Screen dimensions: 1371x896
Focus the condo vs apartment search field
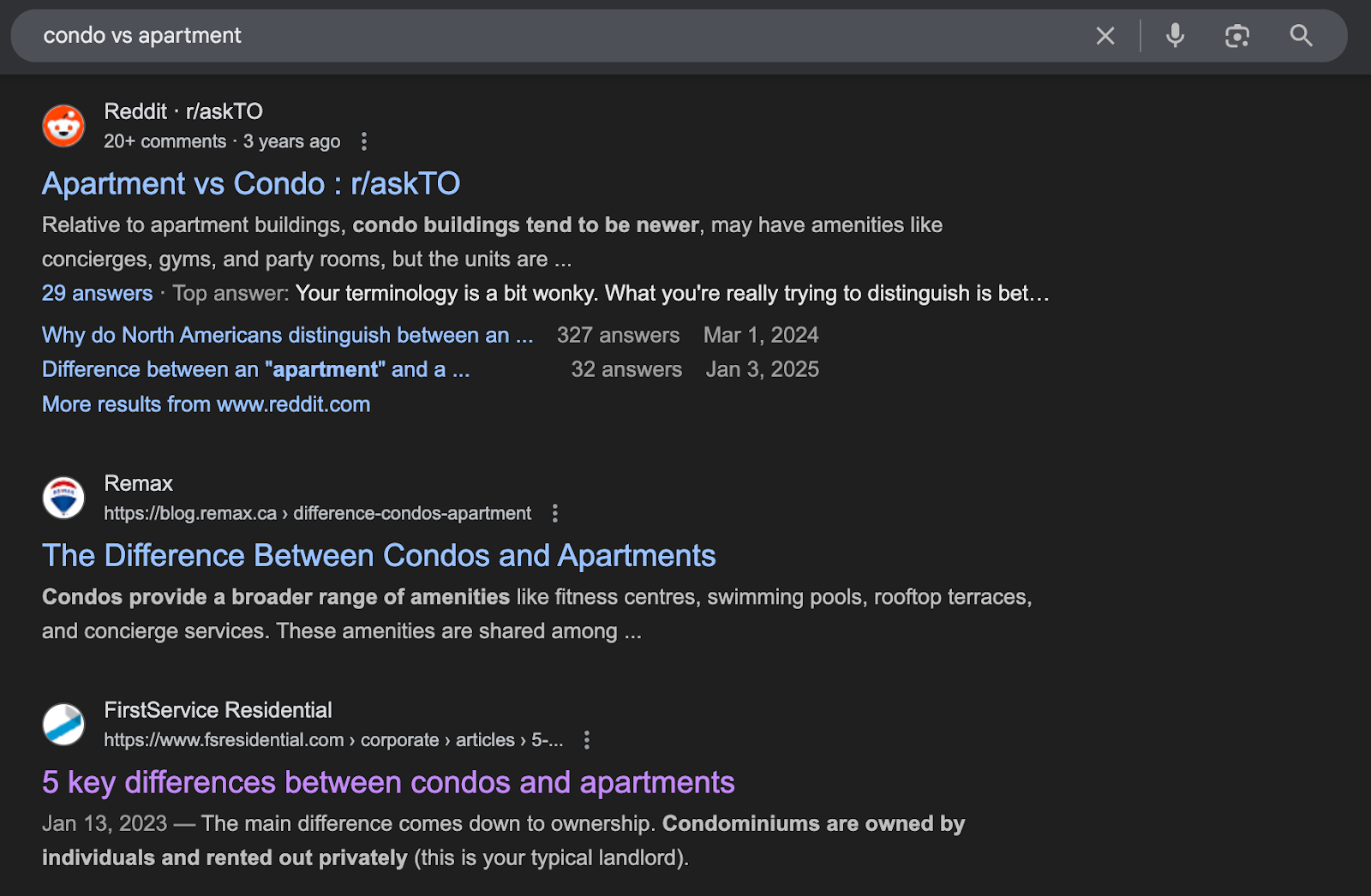click(548, 36)
